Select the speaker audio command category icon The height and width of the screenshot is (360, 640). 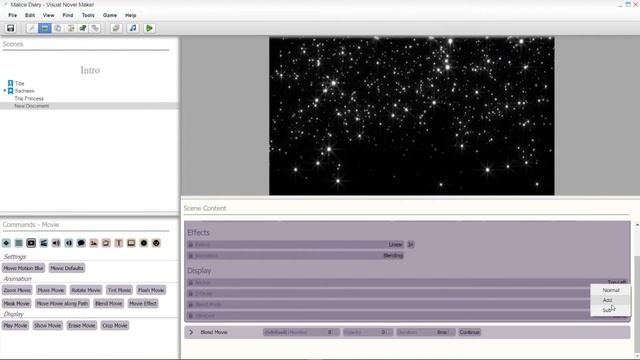tap(56, 243)
